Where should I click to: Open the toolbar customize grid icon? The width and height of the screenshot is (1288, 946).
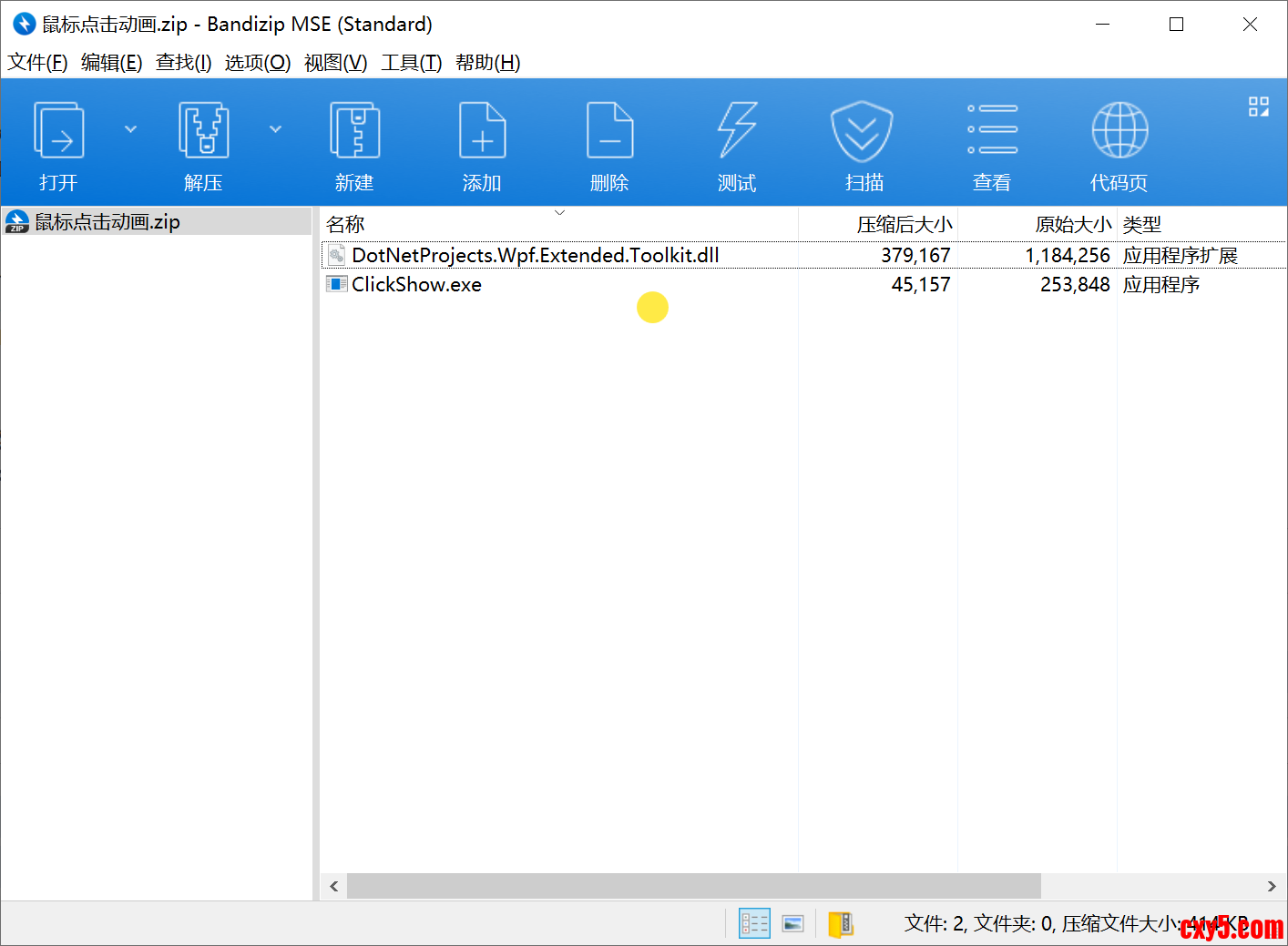click(x=1258, y=107)
